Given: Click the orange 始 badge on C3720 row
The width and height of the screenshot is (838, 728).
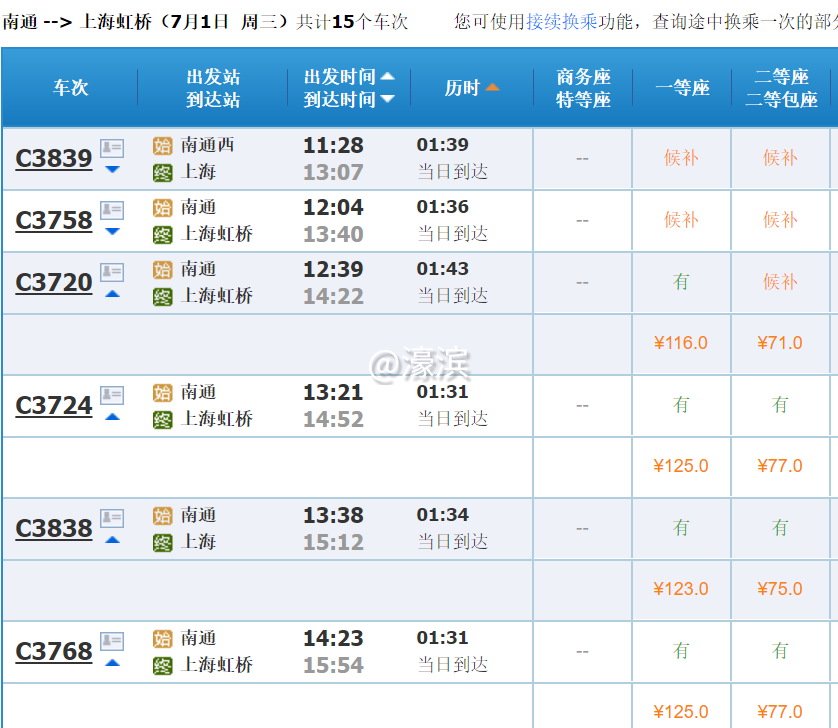Looking at the screenshot, I should click(162, 269).
